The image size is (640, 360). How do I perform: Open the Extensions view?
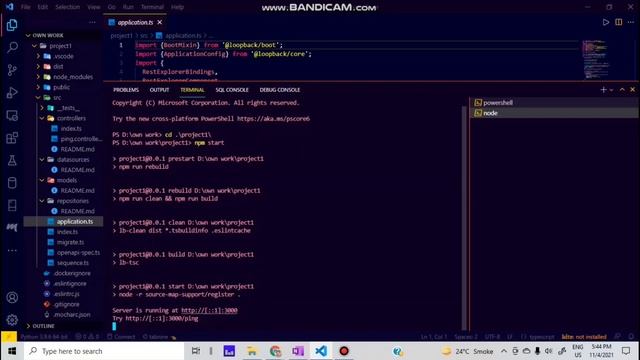[12, 138]
